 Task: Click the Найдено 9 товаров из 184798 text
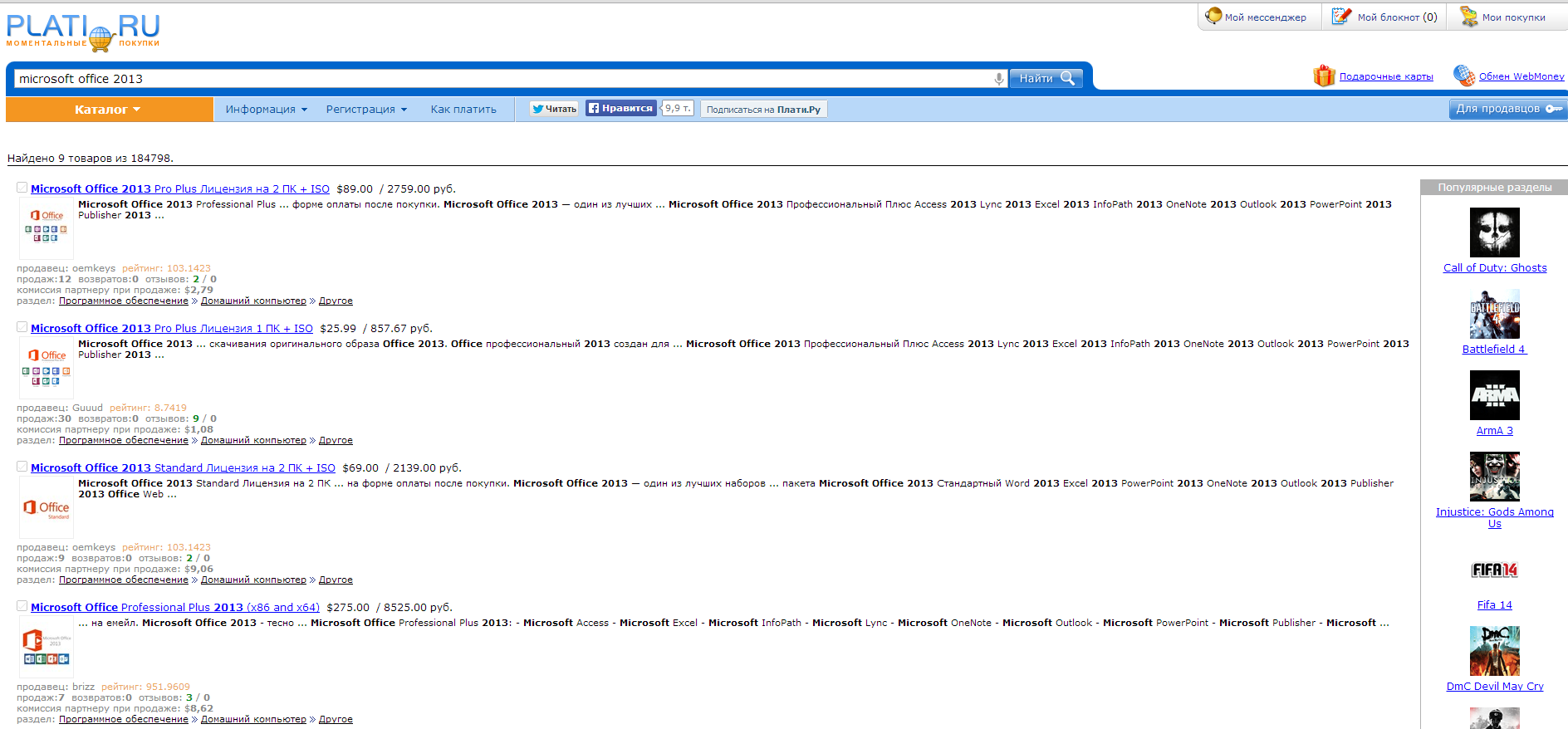point(91,159)
